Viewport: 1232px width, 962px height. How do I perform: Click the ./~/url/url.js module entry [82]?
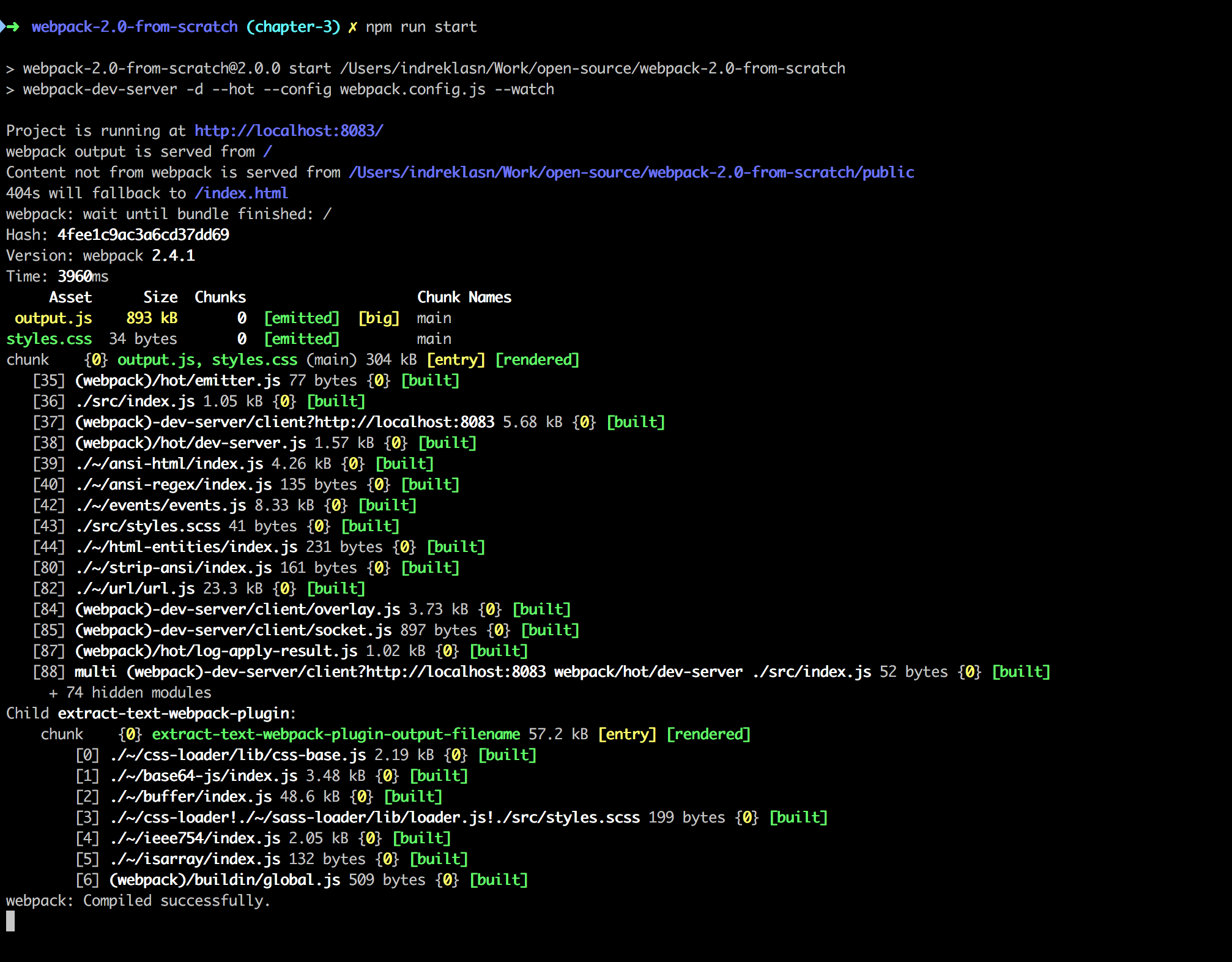coord(135,589)
